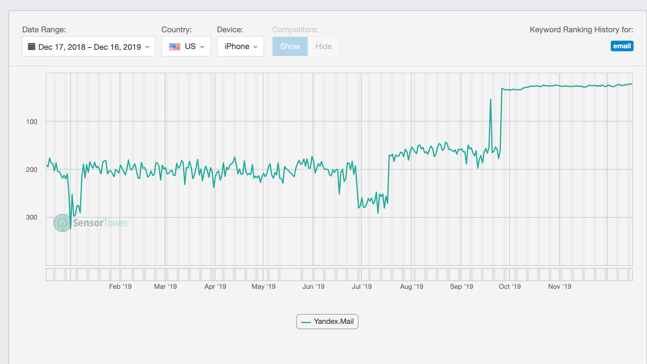Open the Device dropdown showing iPhone

click(x=241, y=47)
